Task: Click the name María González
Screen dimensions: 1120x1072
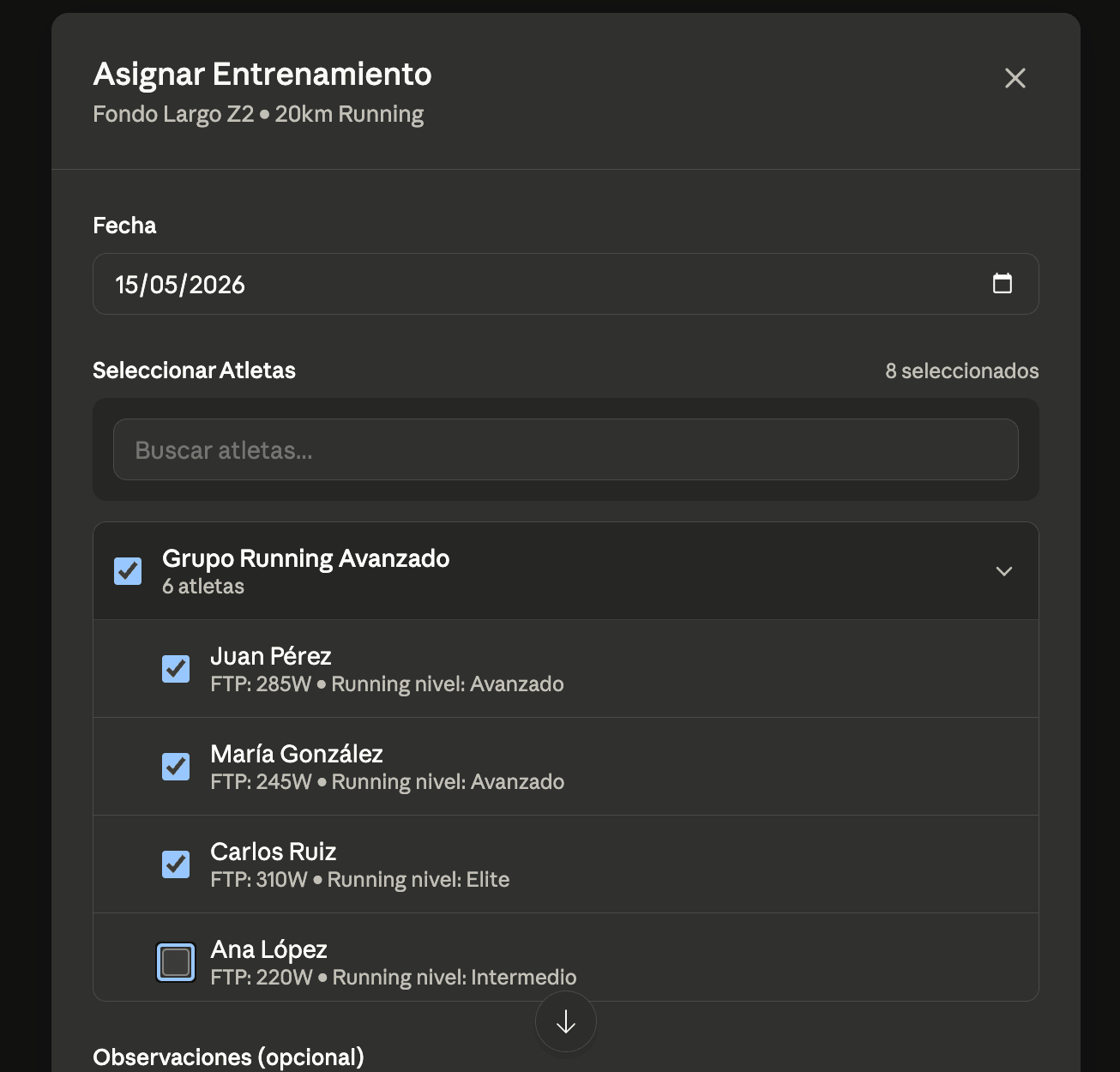Action: coord(297,754)
